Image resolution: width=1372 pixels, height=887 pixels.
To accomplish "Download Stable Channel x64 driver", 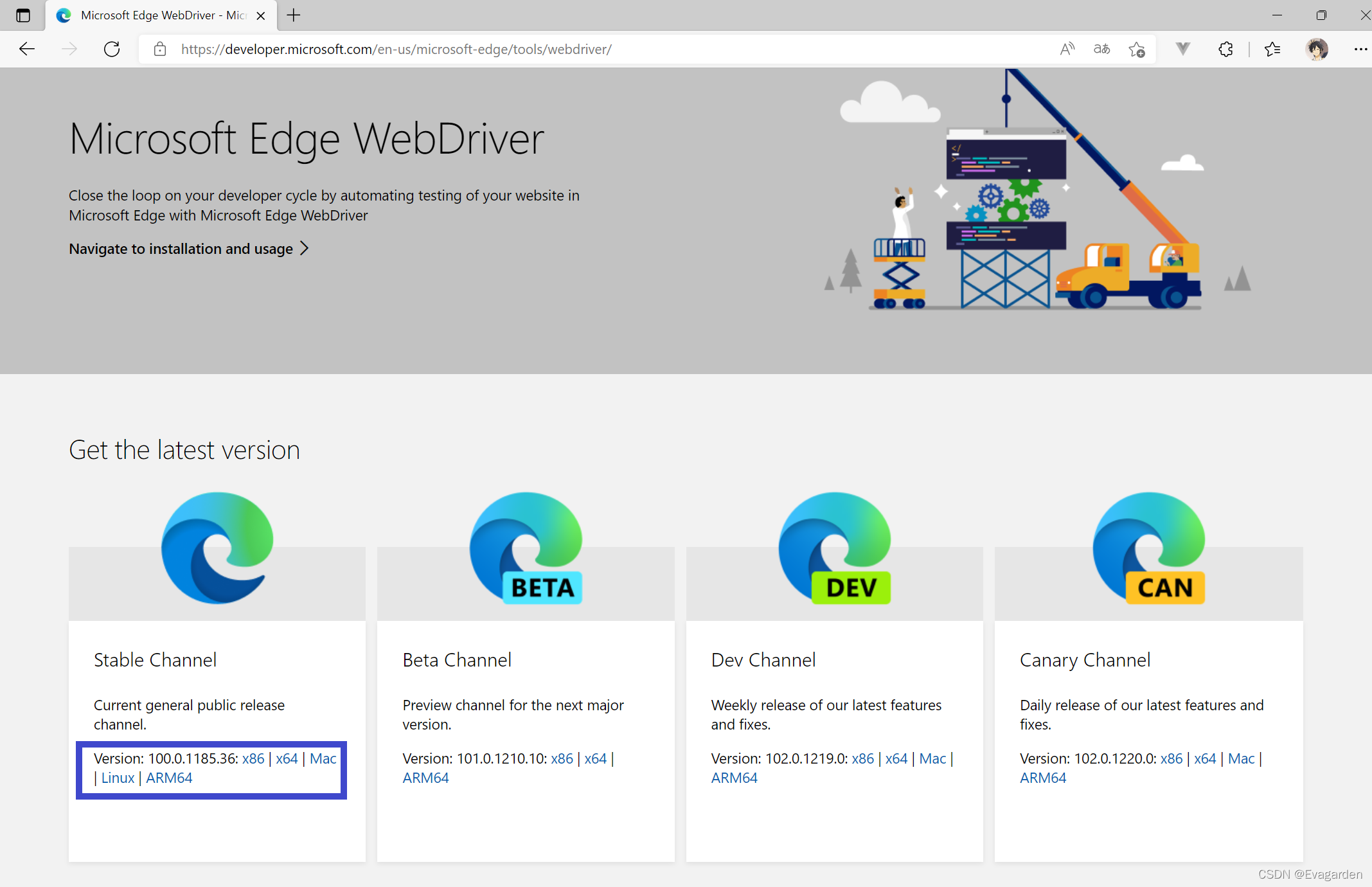I will (287, 758).
